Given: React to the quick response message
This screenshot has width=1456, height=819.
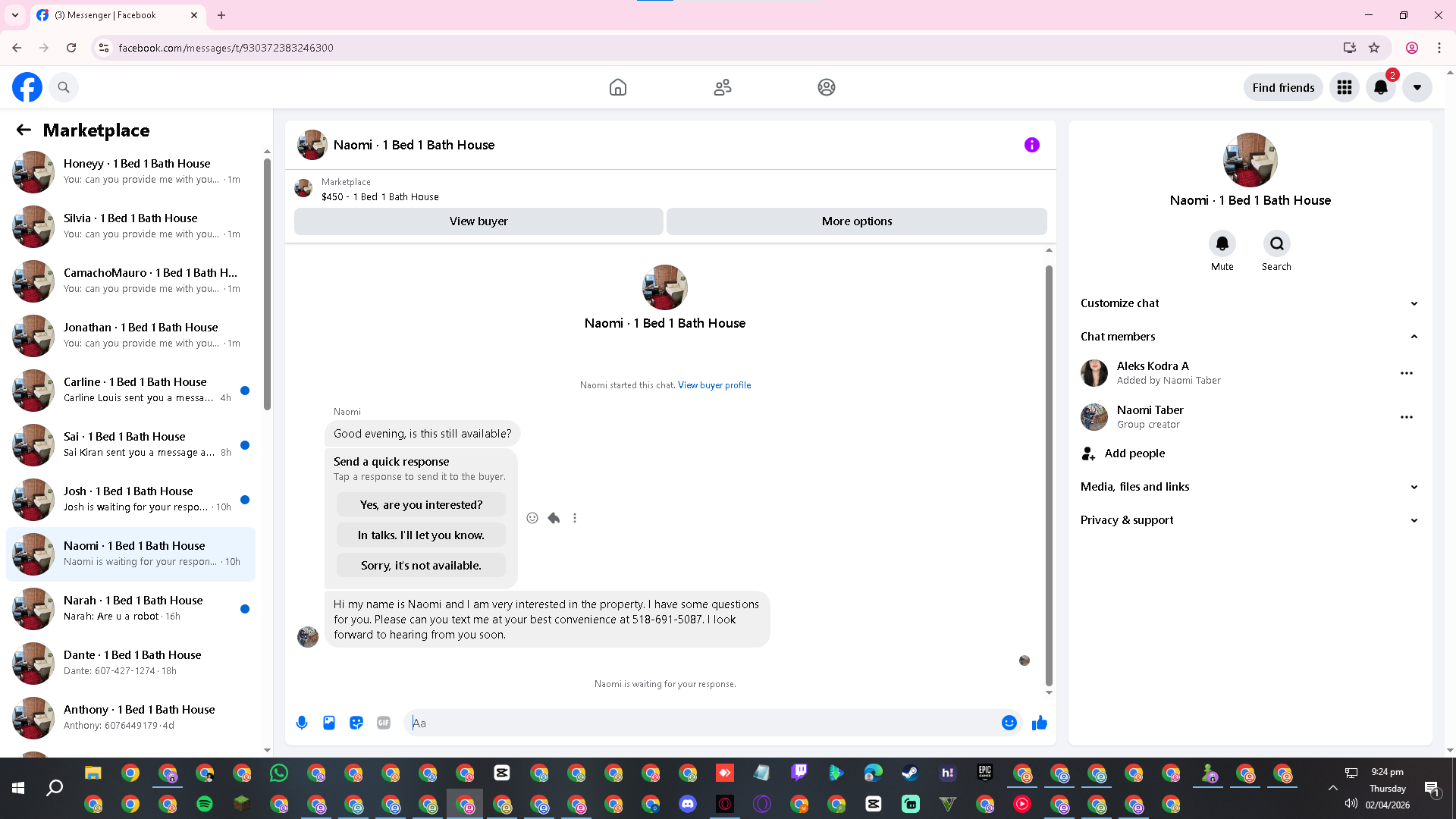Looking at the screenshot, I should point(532,518).
